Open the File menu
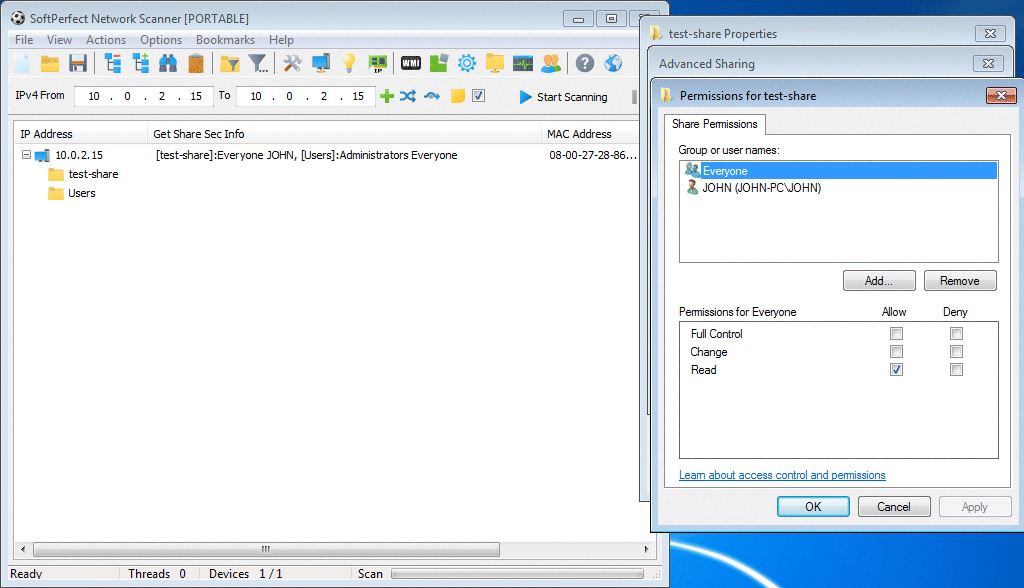1024x588 pixels. pos(24,40)
